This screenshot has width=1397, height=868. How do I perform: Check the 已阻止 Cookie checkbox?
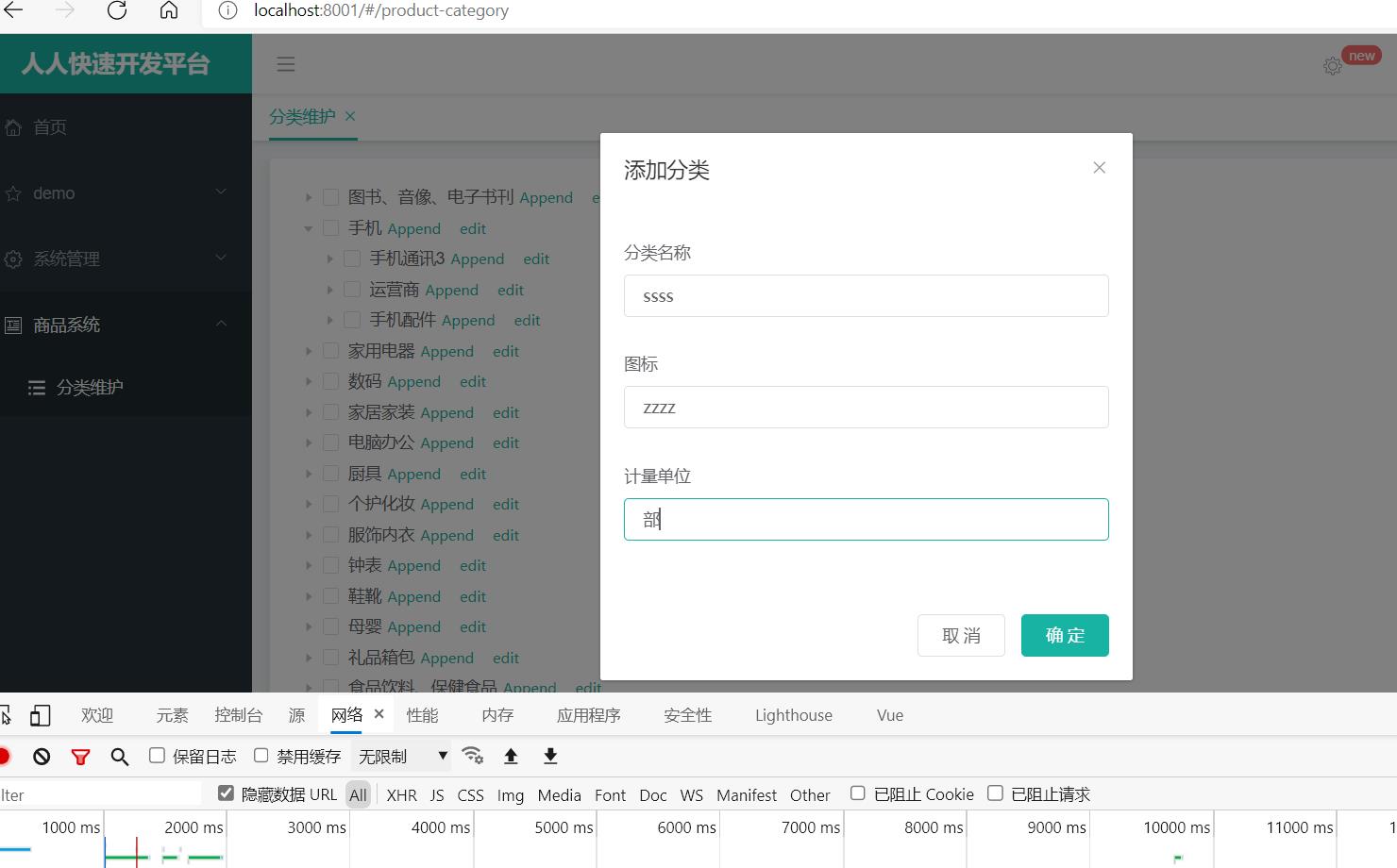tap(858, 793)
